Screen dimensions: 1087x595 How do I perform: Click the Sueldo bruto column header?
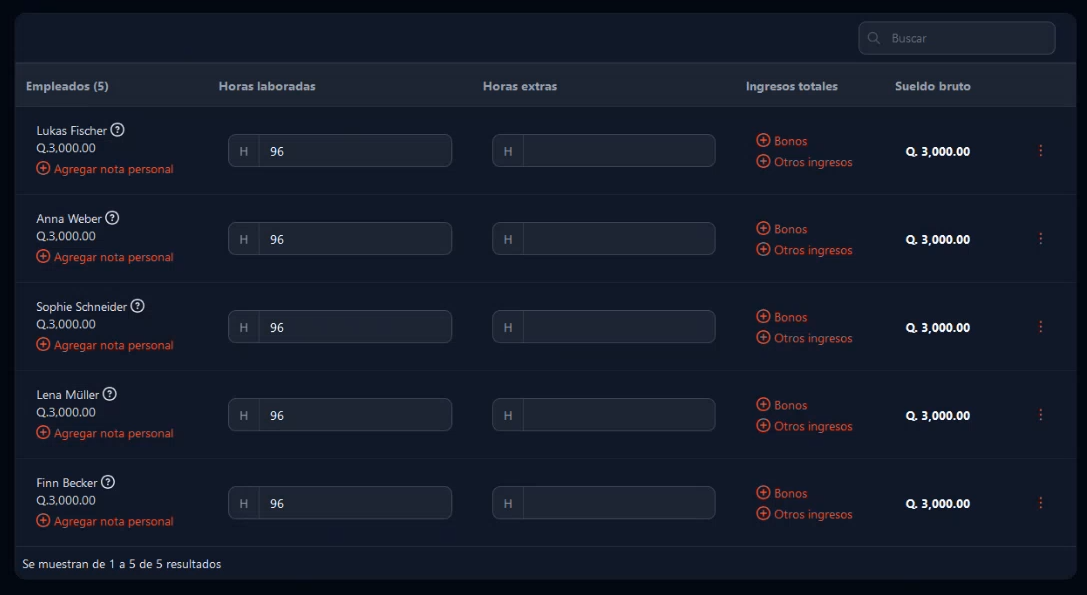coord(932,86)
